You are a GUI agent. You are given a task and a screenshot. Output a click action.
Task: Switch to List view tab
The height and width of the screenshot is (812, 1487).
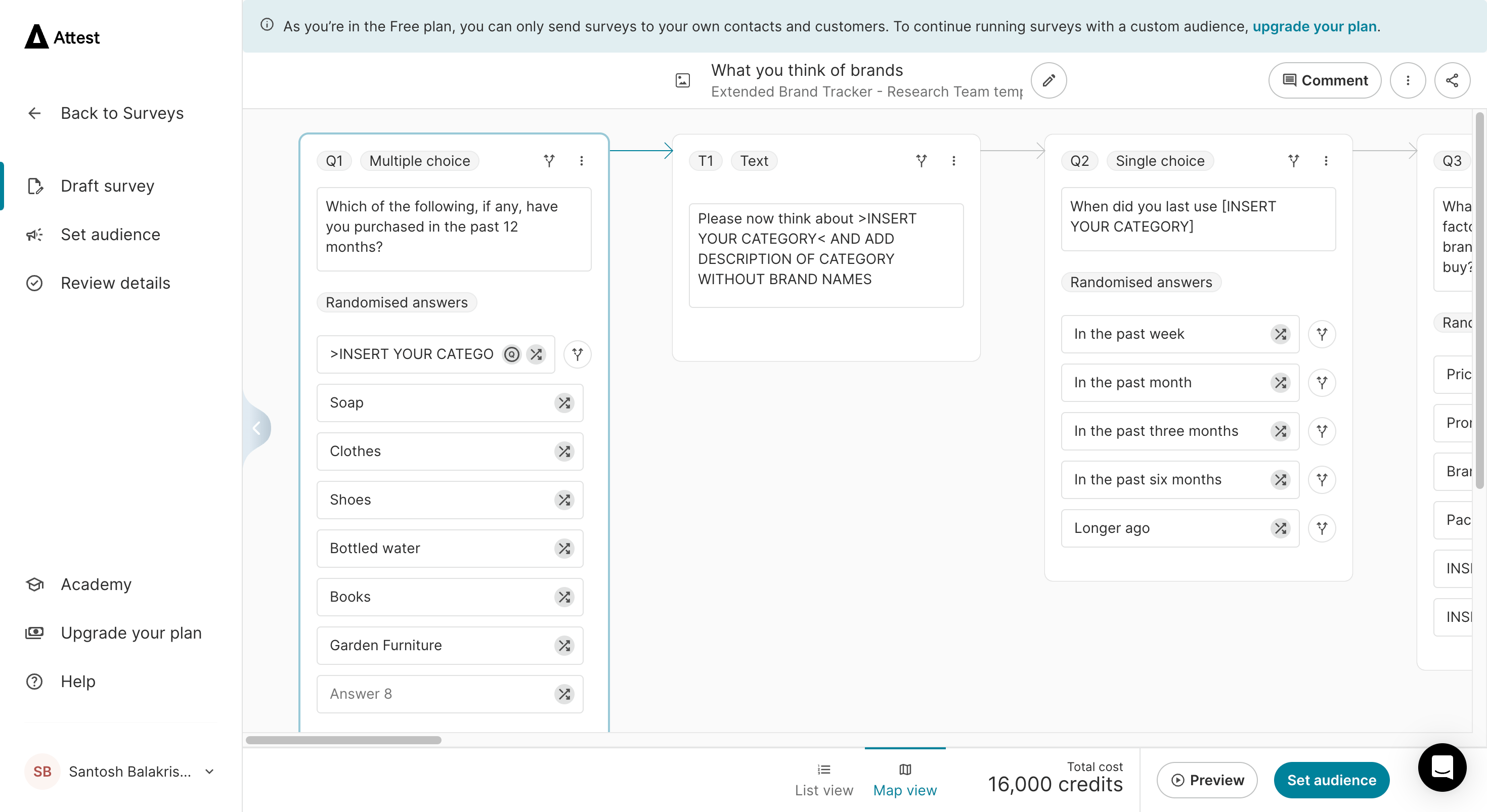click(823, 780)
